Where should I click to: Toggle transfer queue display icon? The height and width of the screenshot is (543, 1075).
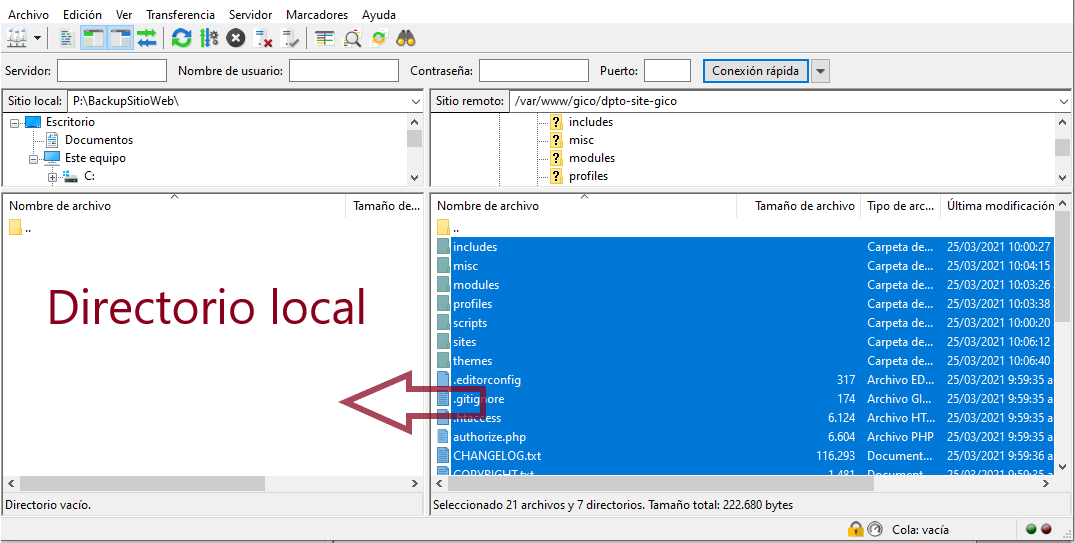click(x=147, y=38)
